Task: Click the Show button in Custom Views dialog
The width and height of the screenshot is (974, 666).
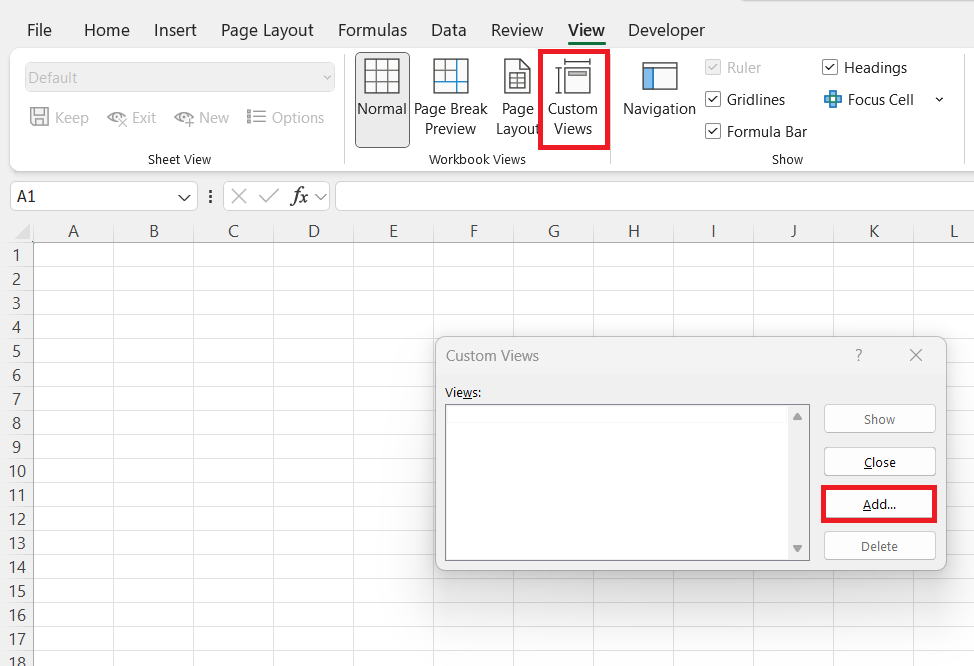Action: pyautogui.click(x=880, y=419)
